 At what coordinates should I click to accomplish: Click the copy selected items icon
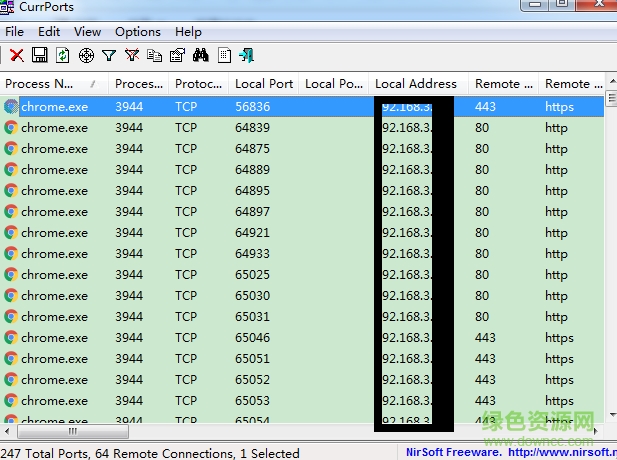coord(154,55)
